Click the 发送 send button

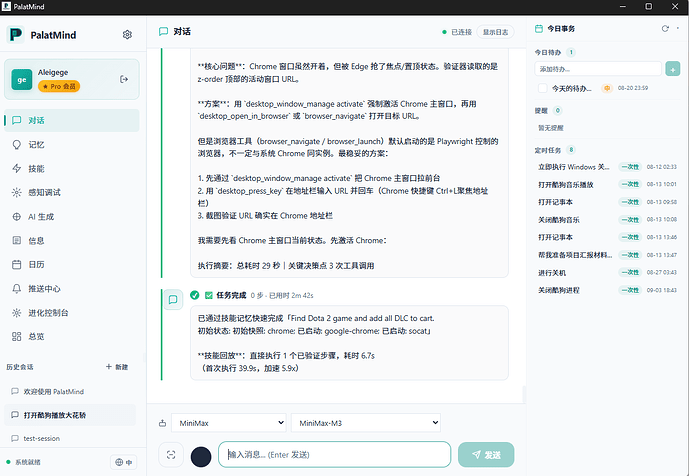[x=486, y=454]
